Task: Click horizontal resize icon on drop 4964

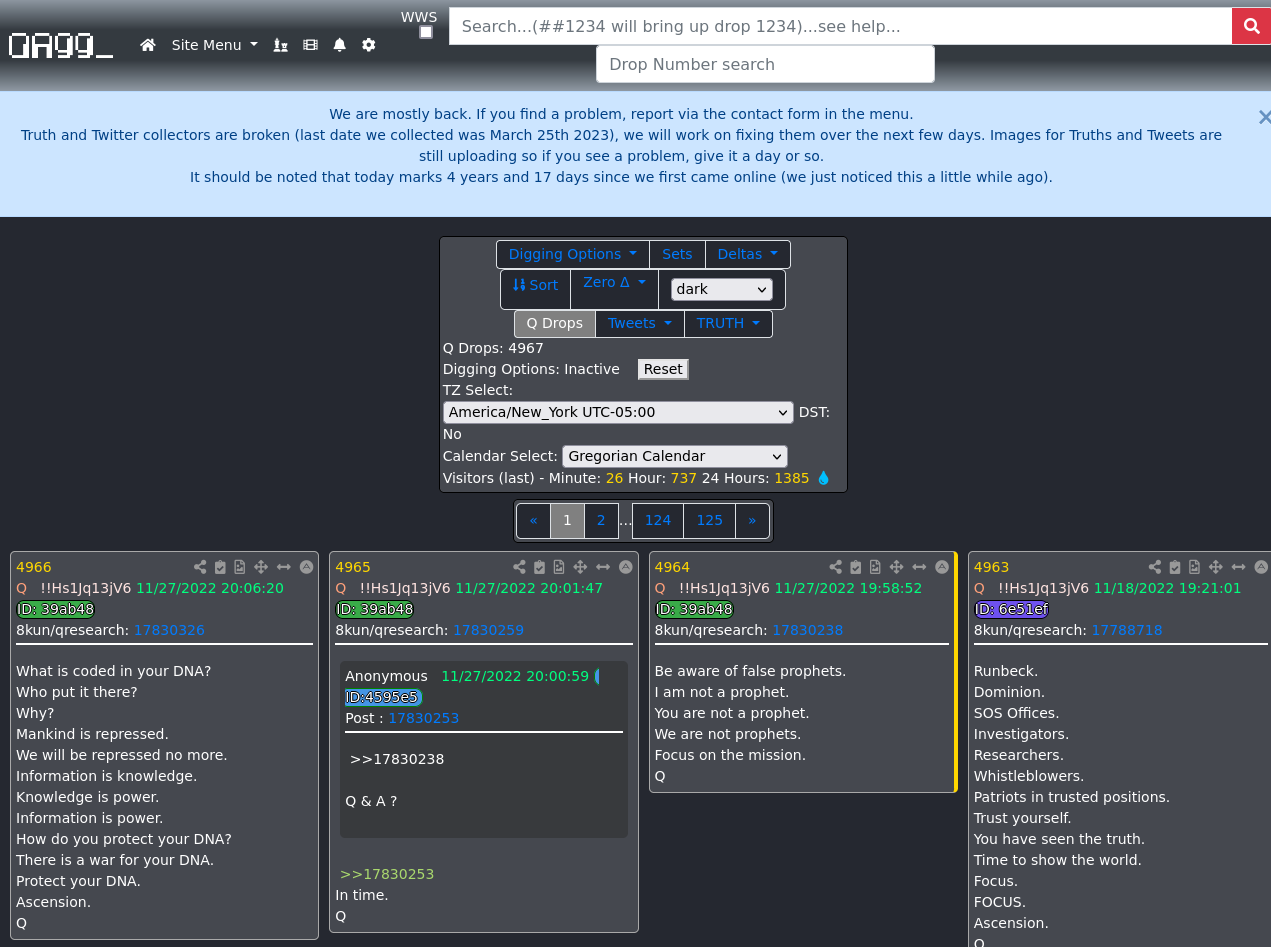Action: point(919,567)
